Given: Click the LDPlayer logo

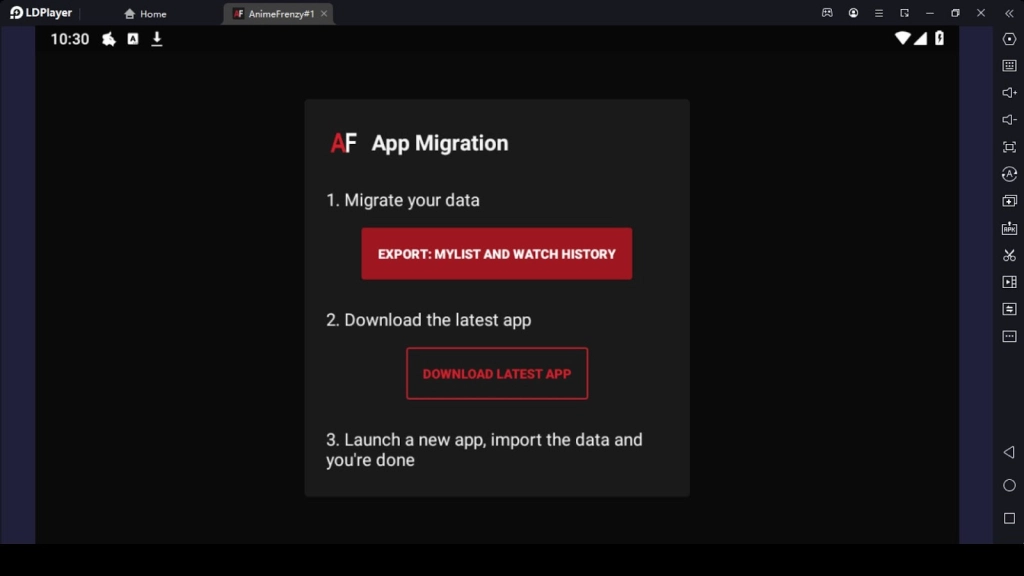Looking at the screenshot, I should (x=40, y=13).
